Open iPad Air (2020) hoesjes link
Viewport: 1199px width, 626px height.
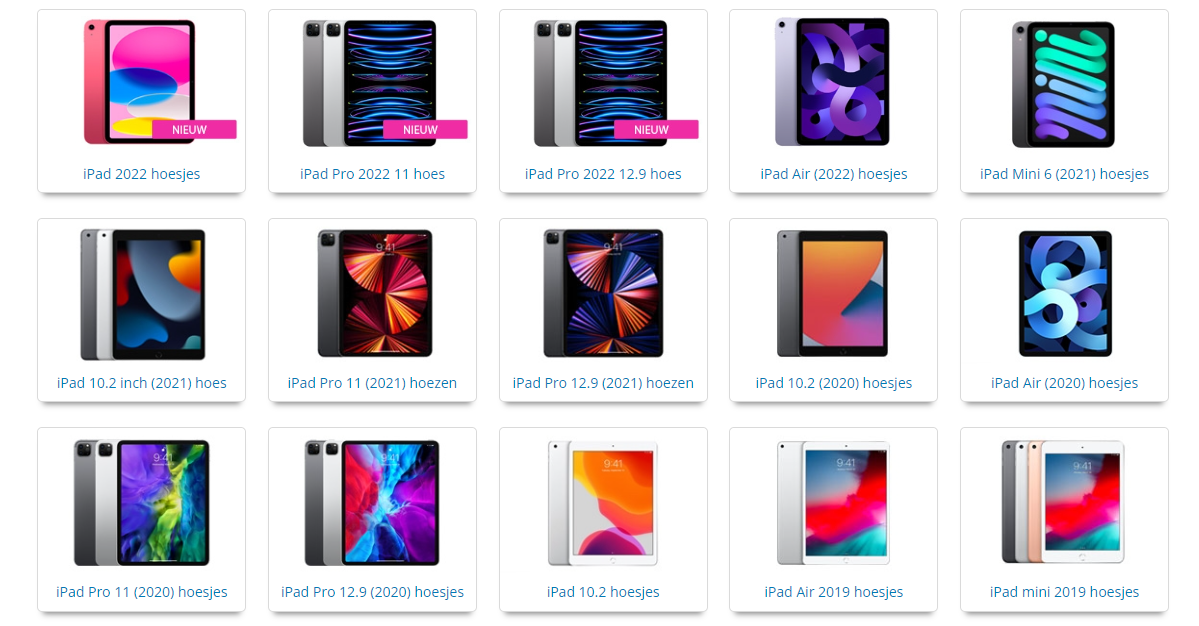[1064, 383]
